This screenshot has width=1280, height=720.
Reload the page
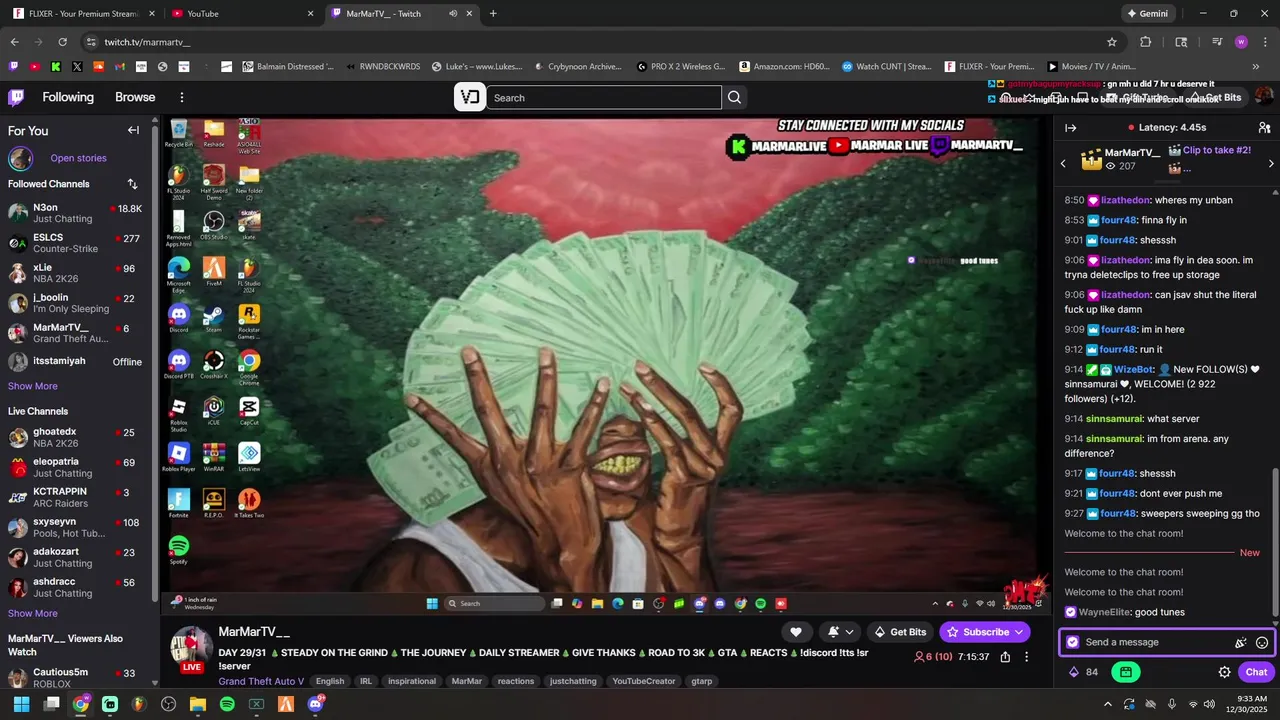tap(62, 42)
